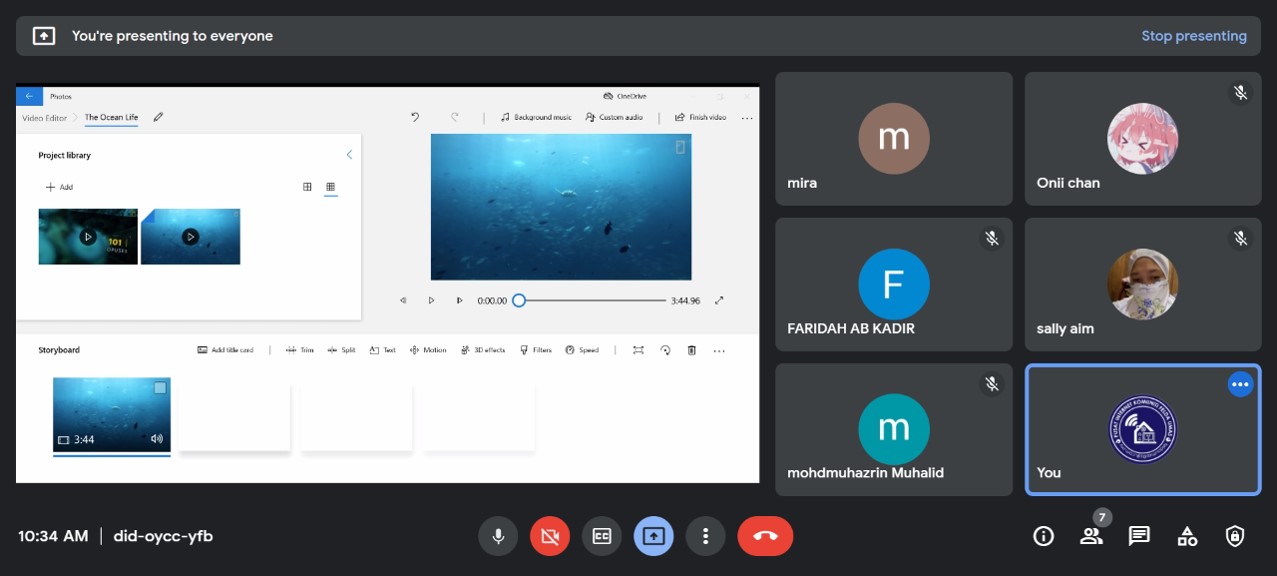
Task: Open options on the You tile
Action: coord(1240,385)
